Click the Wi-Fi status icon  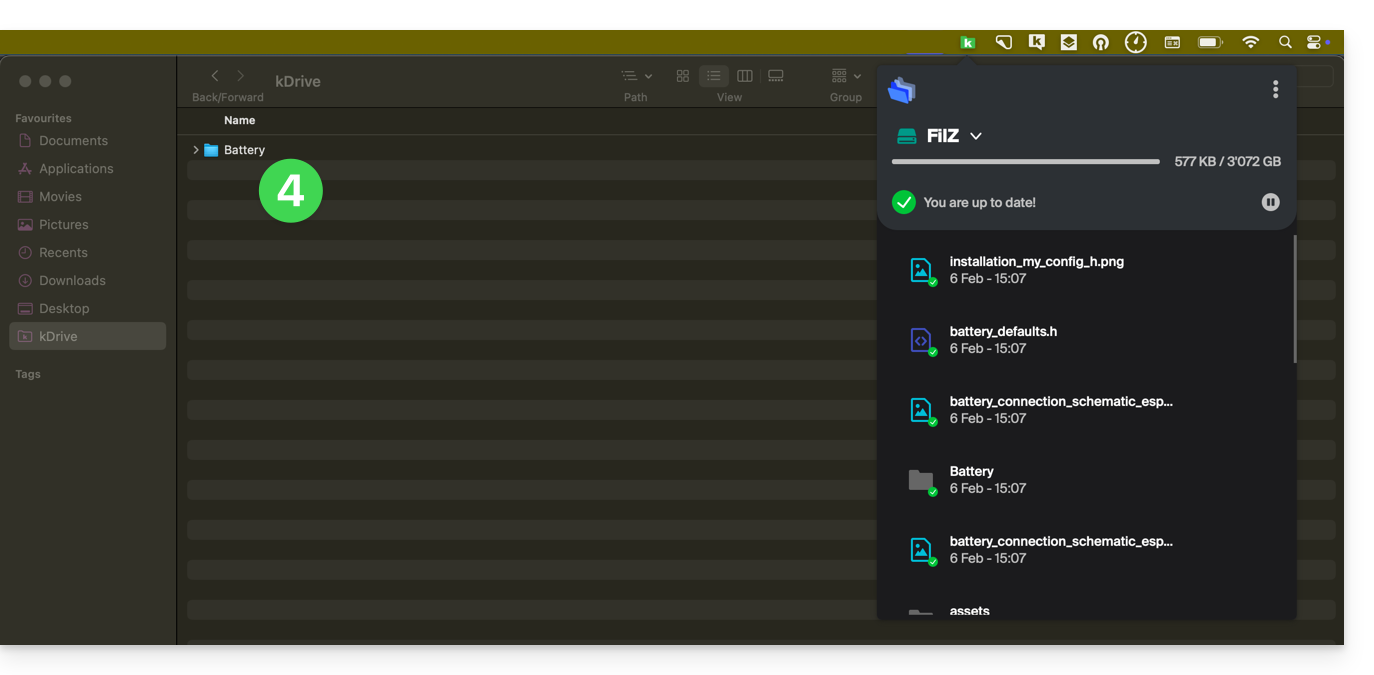coord(1250,42)
